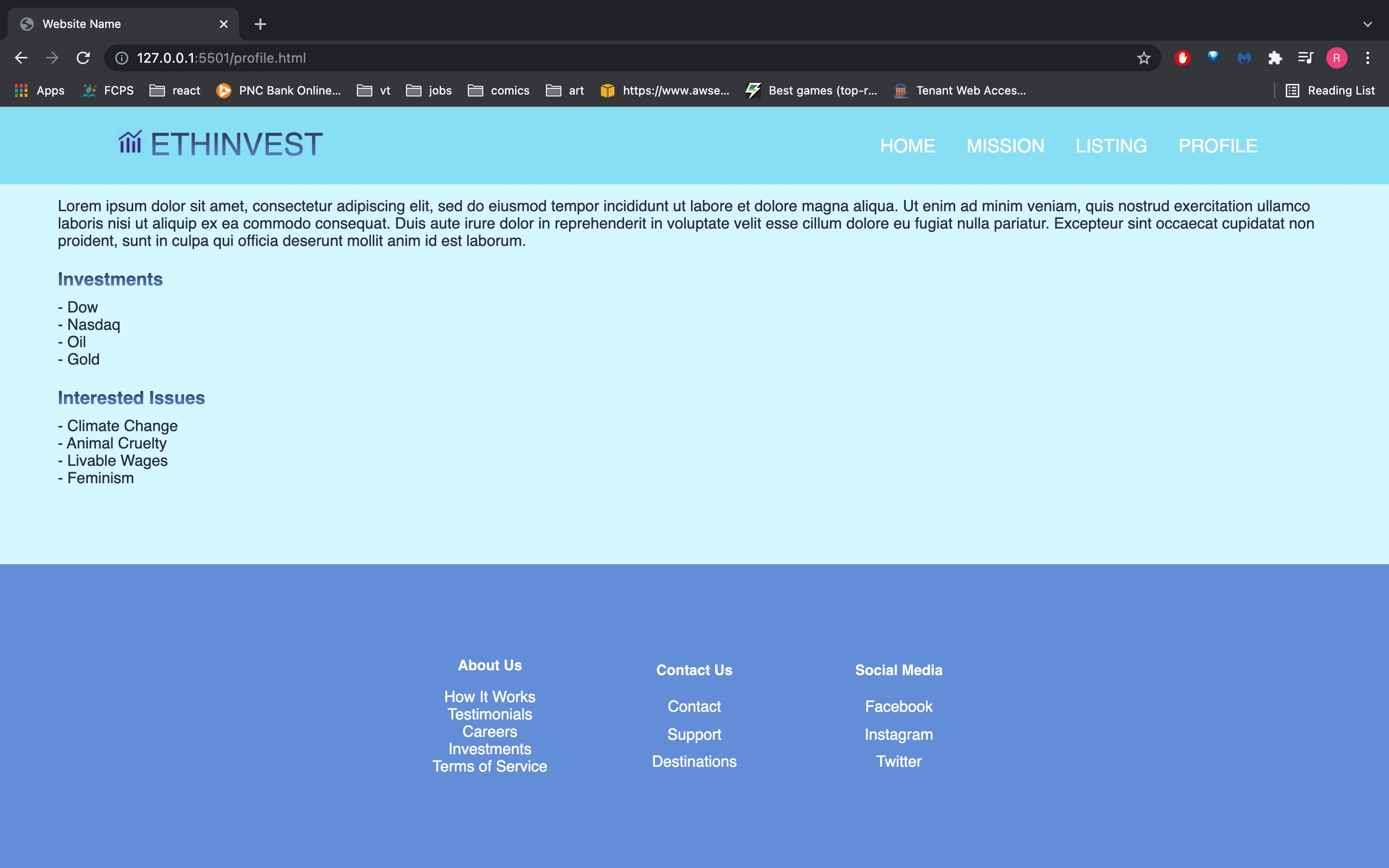Image resolution: width=1389 pixels, height=868 pixels.
Task: Open Chrome three-dot menu
Action: pyautogui.click(x=1367, y=58)
